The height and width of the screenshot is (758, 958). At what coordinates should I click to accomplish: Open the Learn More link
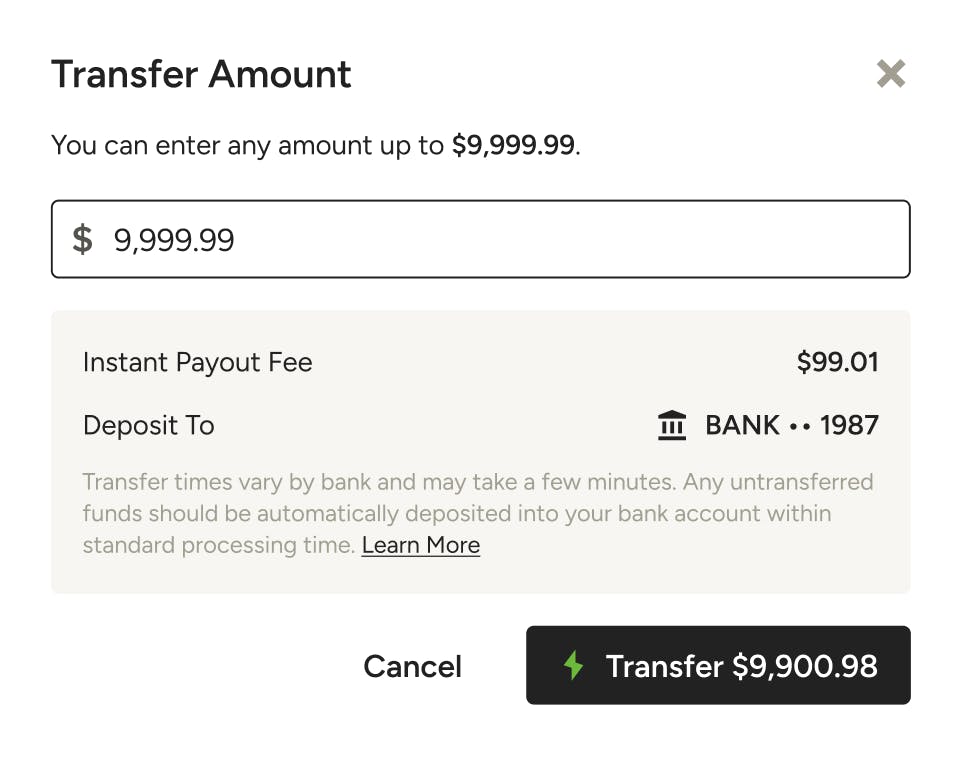pyautogui.click(x=420, y=545)
